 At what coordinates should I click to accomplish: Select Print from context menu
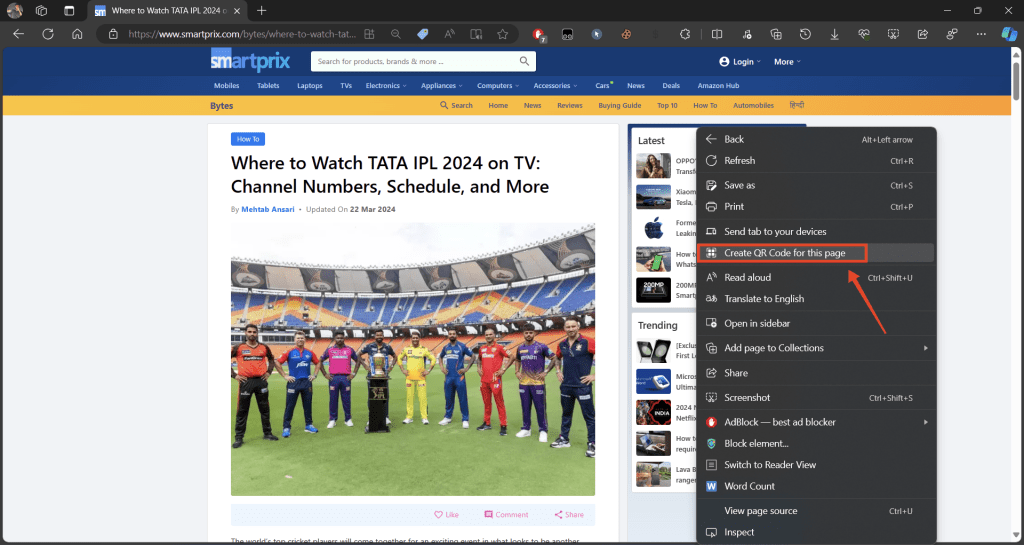coord(816,206)
